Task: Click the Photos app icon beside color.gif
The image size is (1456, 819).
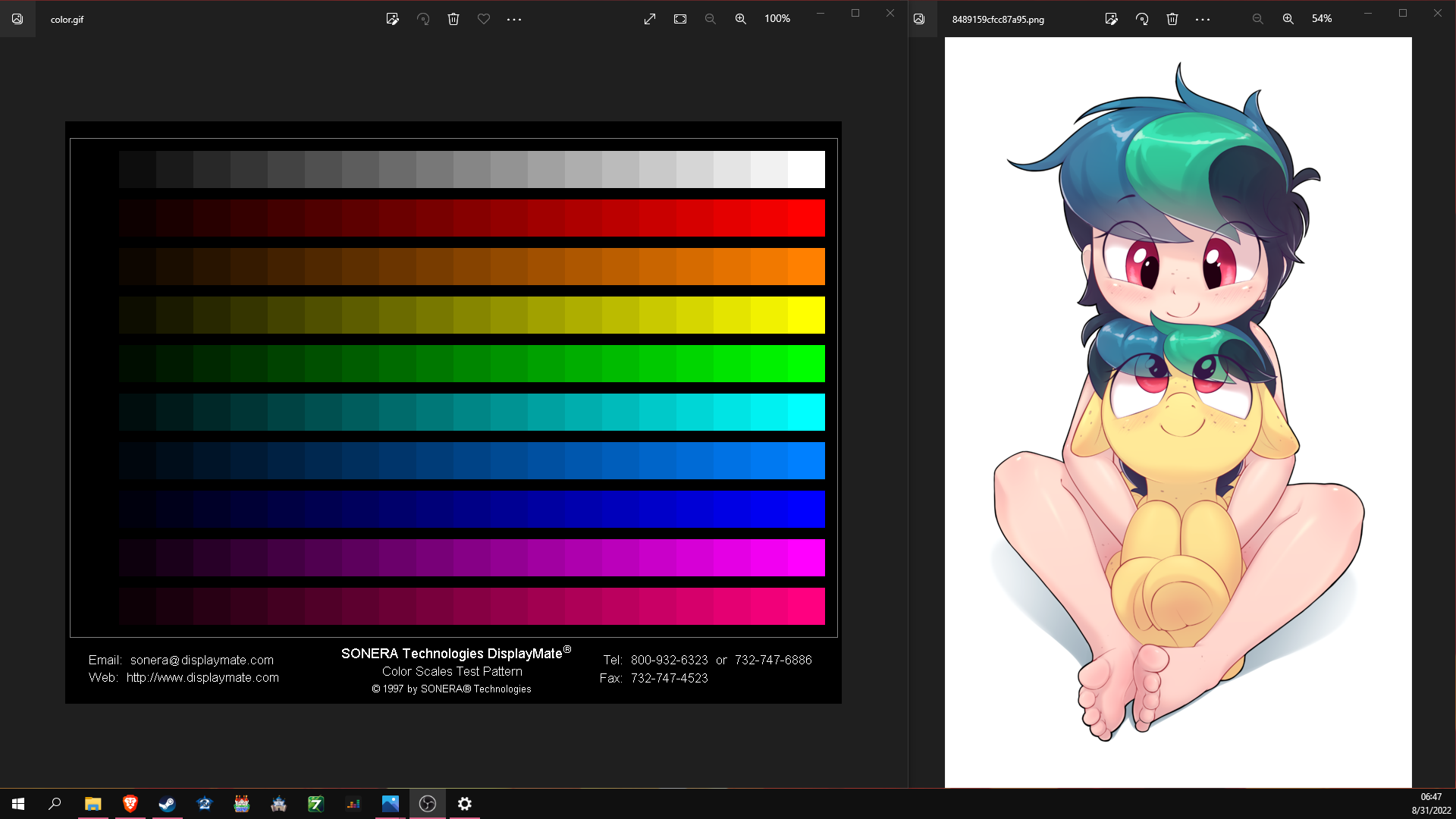Action: 17,19
